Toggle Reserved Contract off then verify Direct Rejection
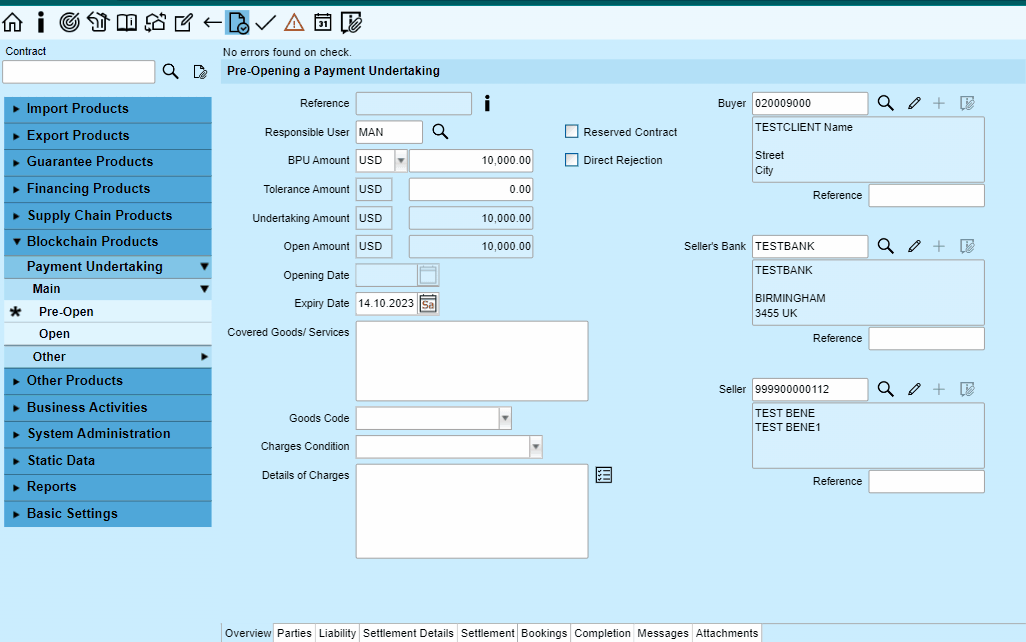This screenshot has width=1026, height=642. [x=571, y=131]
